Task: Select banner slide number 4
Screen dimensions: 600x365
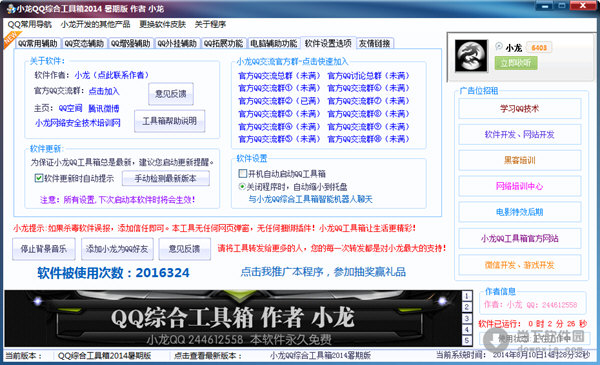Action: (466, 329)
